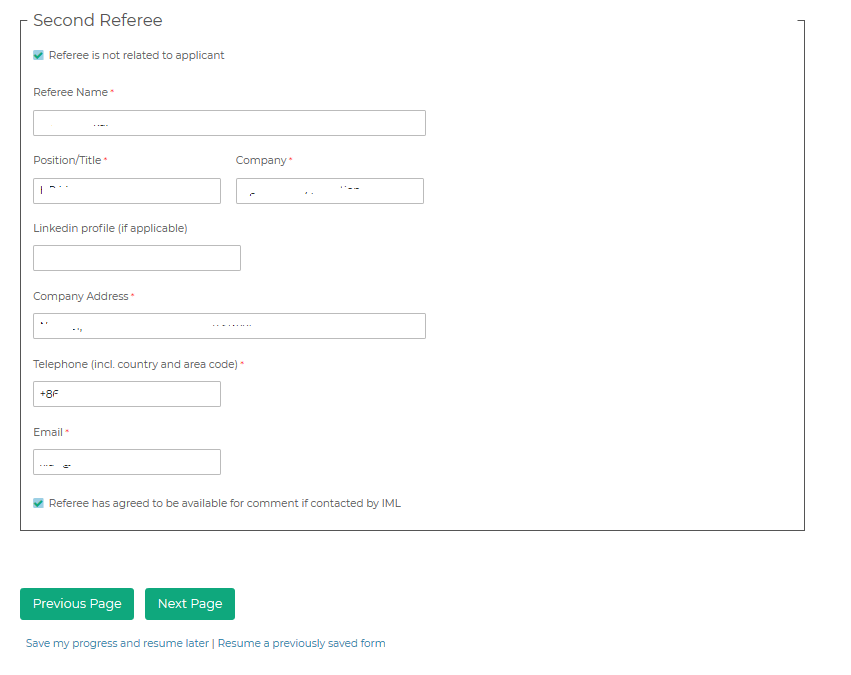The image size is (851, 675).
Task: Click inside the Company Address text box
Action: 229,326
